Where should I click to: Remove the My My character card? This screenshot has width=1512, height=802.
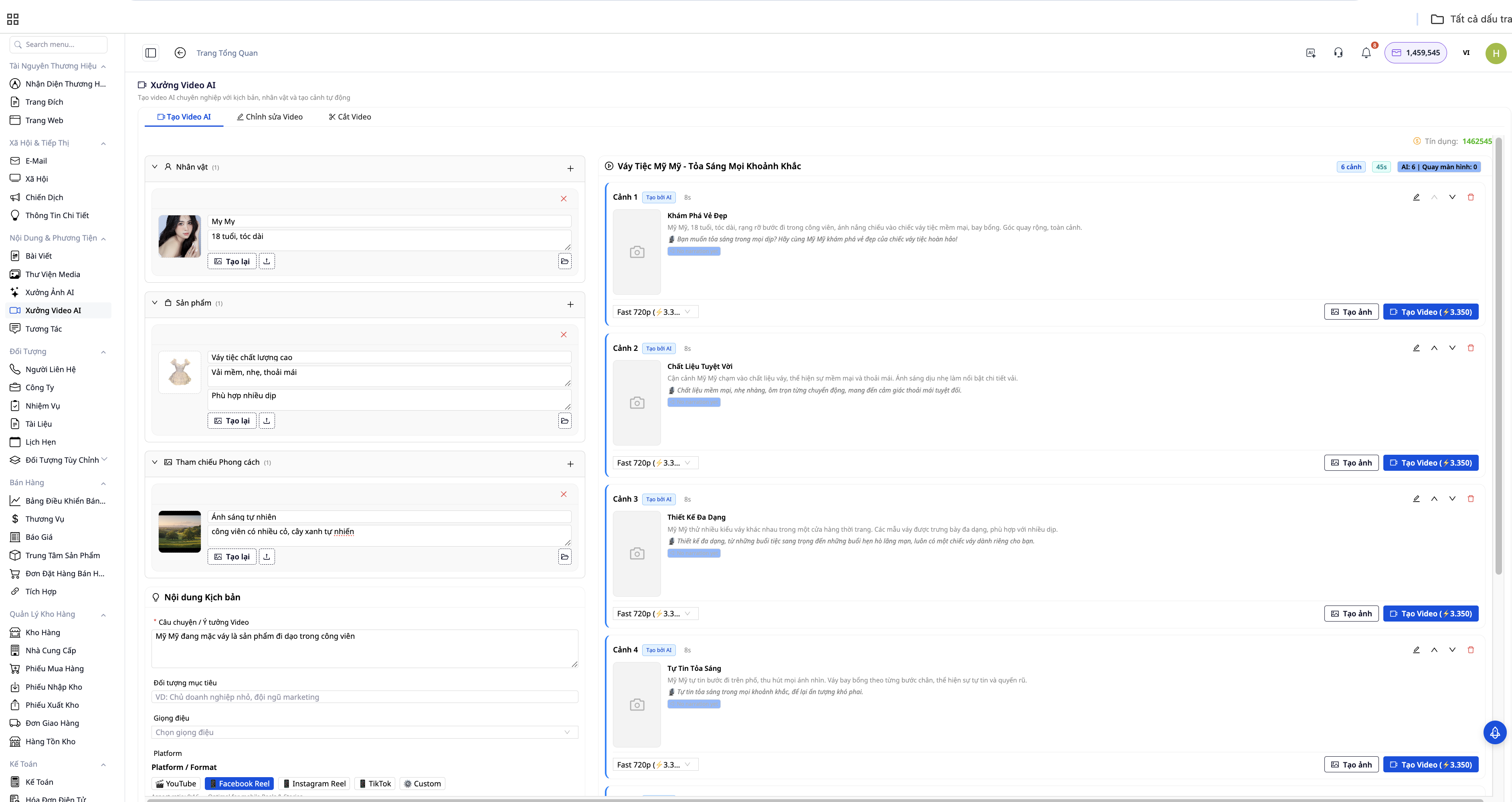564,199
